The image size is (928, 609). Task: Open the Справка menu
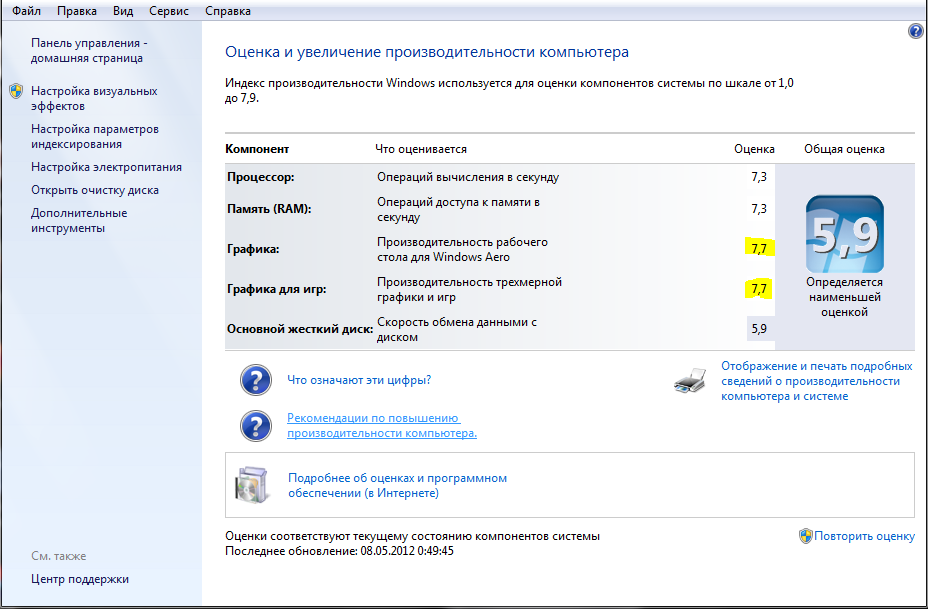228,11
